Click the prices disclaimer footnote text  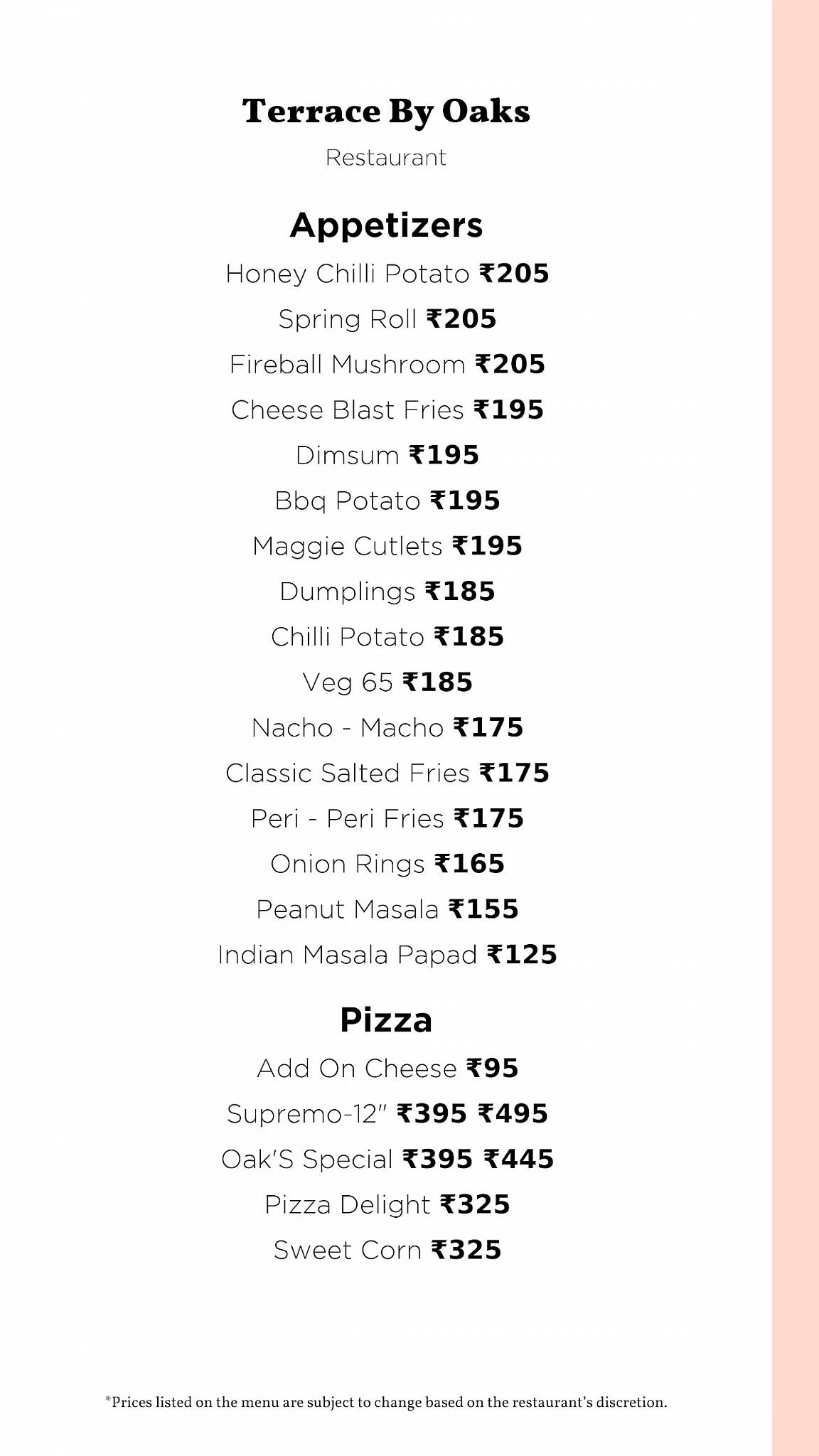(x=386, y=1403)
